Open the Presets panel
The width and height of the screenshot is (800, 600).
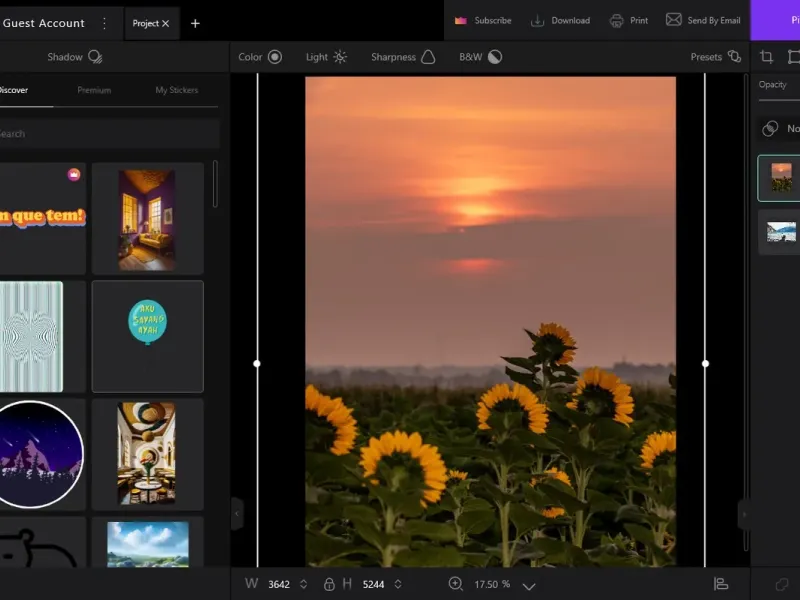[x=715, y=57]
